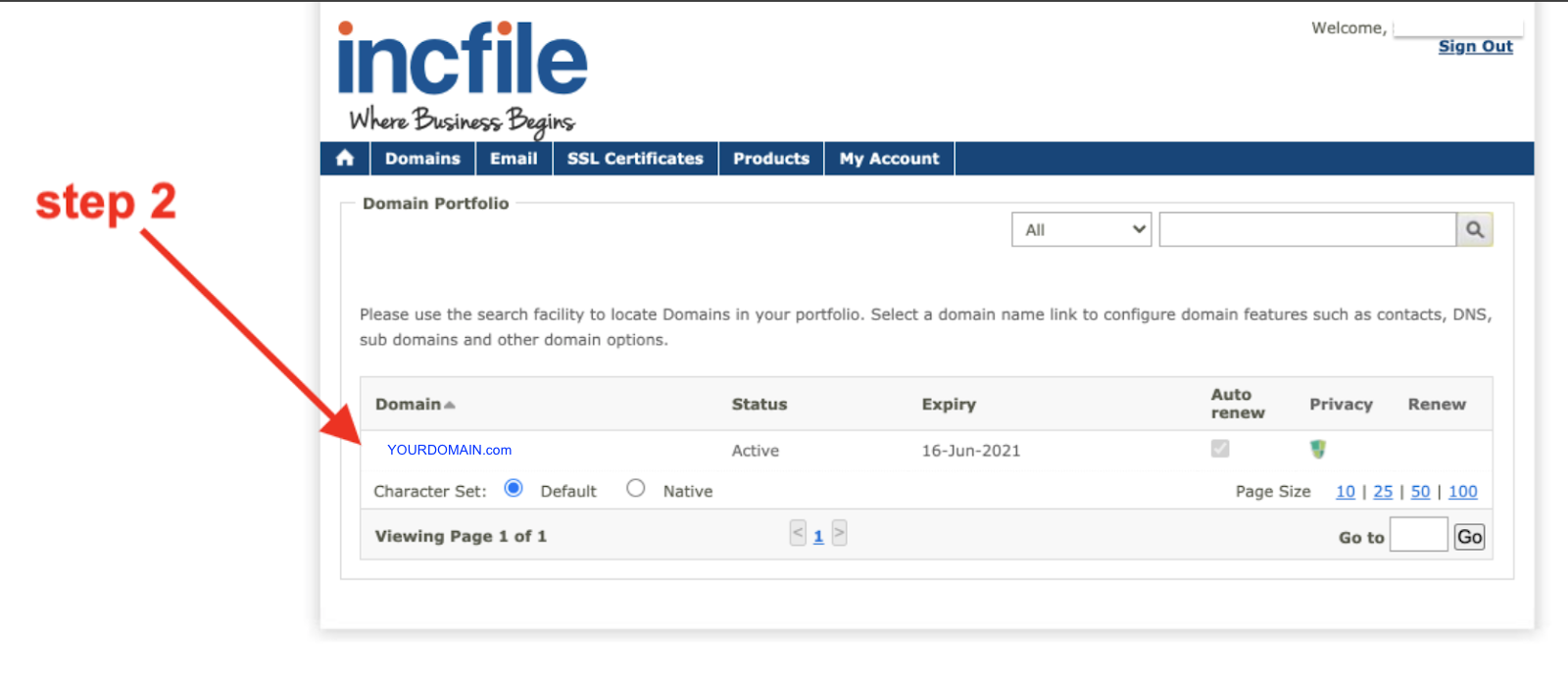
Task: Click the Domain column sort arrow
Action: [x=450, y=405]
